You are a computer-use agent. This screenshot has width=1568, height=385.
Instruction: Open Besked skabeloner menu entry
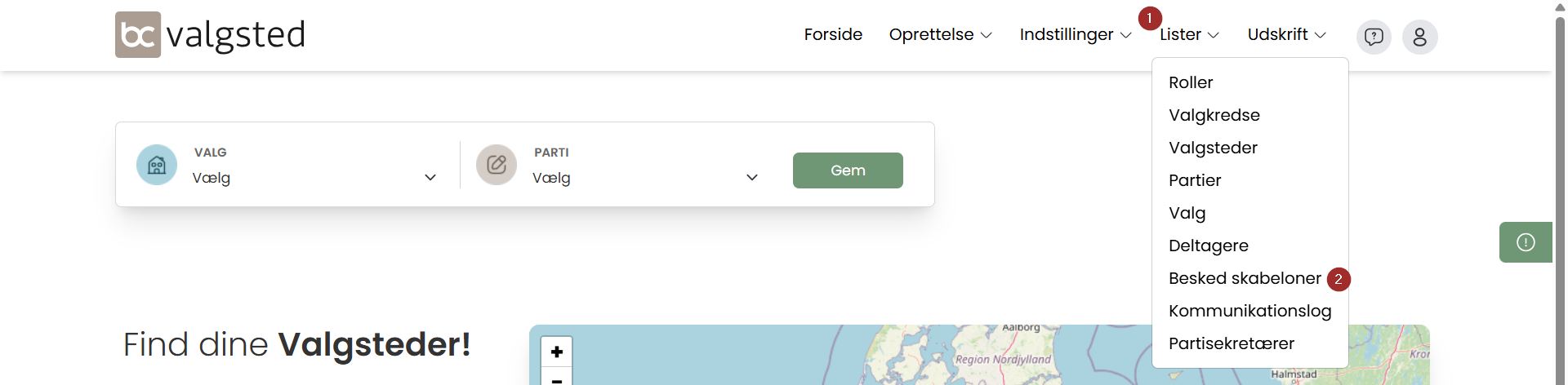click(1245, 278)
